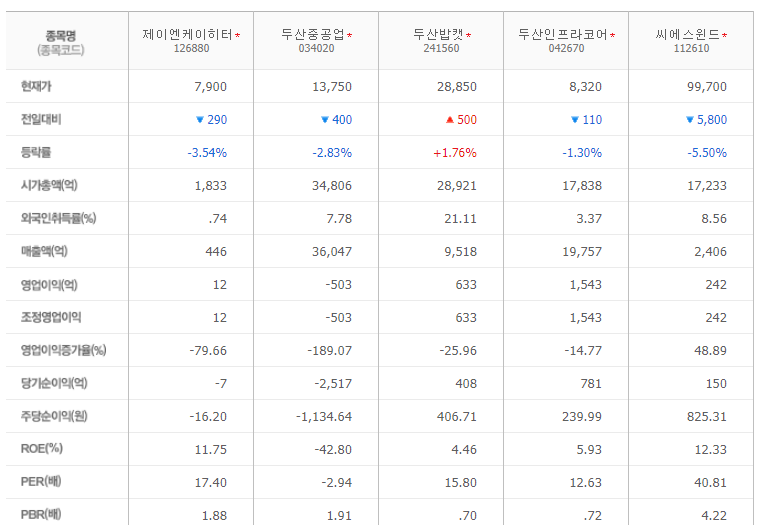This screenshot has height=525, width=768.
Task: Select stock code 042670
Action: (566, 48)
